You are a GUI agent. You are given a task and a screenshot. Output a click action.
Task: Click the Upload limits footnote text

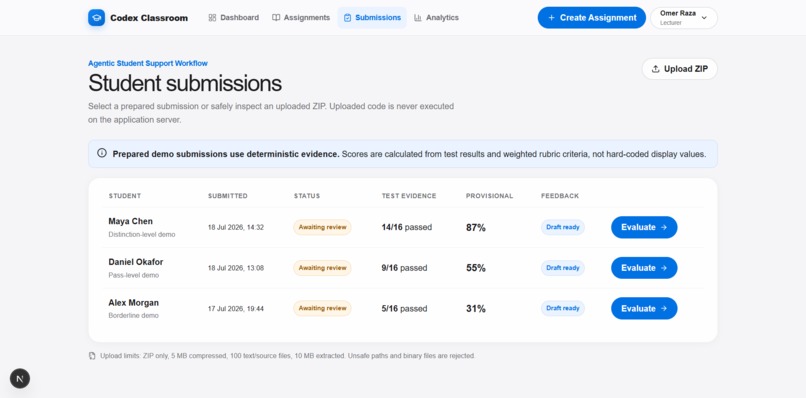click(288, 355)
